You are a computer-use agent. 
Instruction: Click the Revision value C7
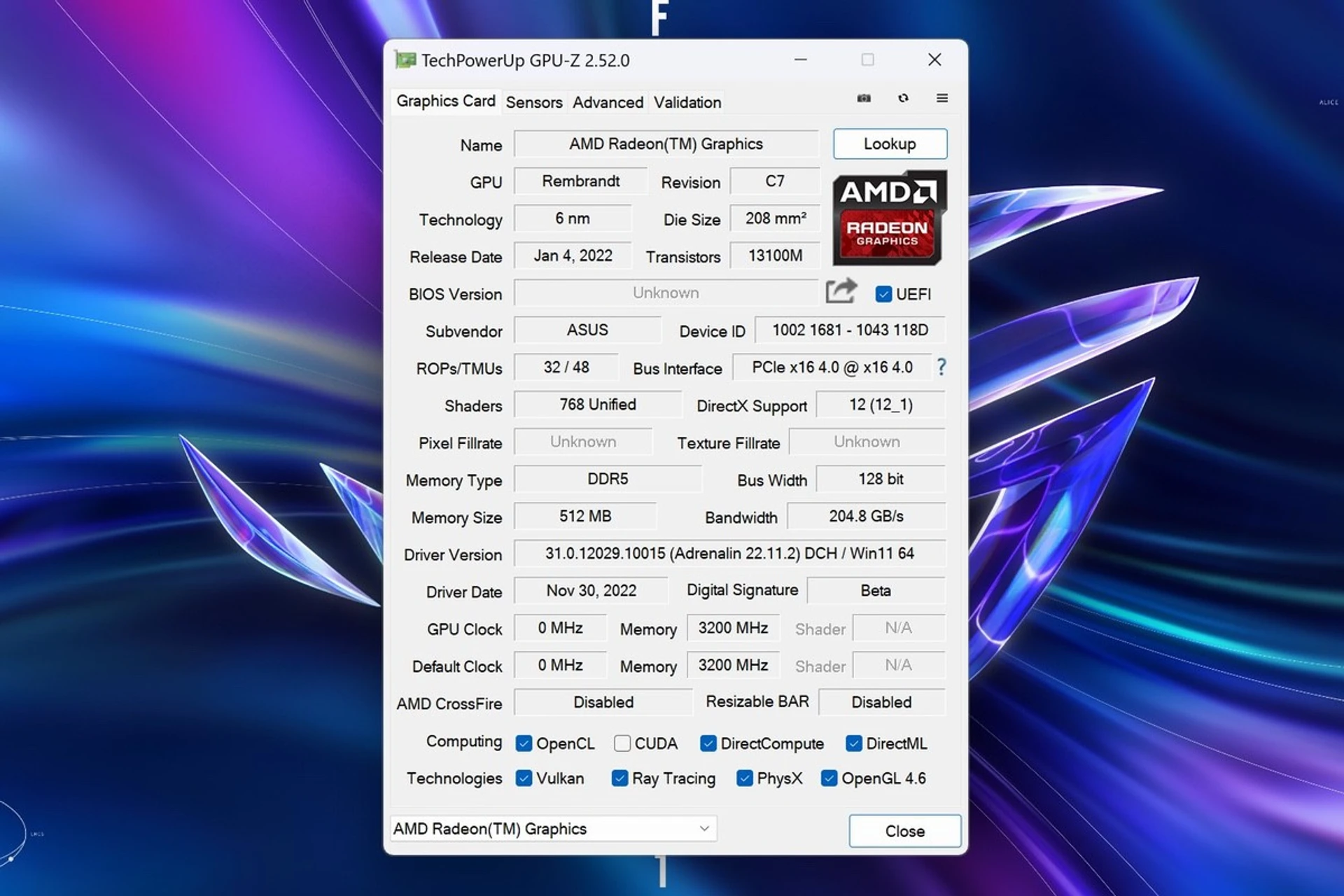point(774,181)
